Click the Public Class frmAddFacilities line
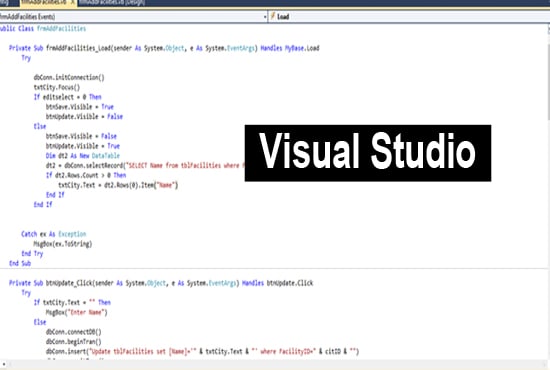This screenshot has height=370, width=550. pos(43,28)
